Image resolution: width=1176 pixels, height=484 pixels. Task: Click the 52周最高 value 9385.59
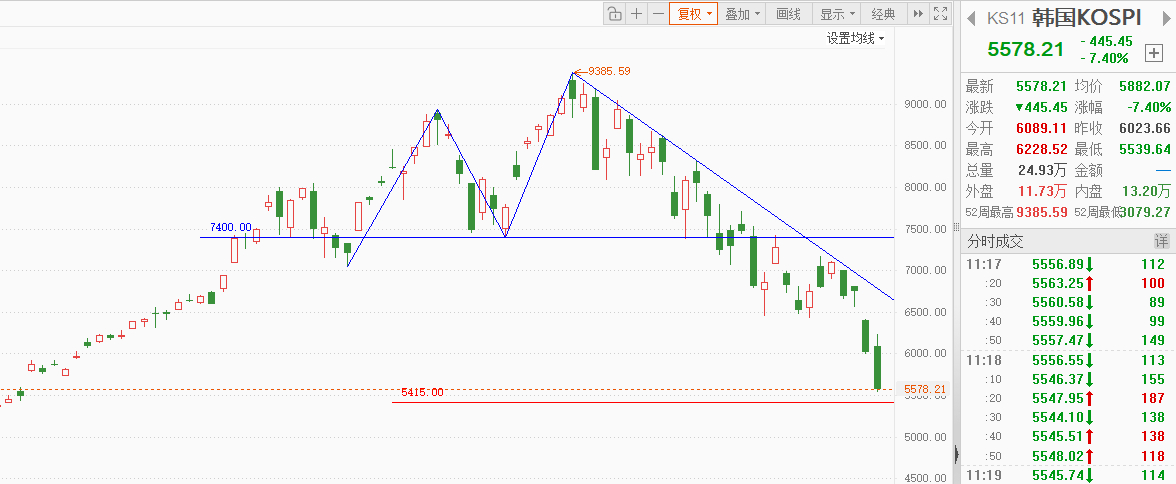point(1042,212)
